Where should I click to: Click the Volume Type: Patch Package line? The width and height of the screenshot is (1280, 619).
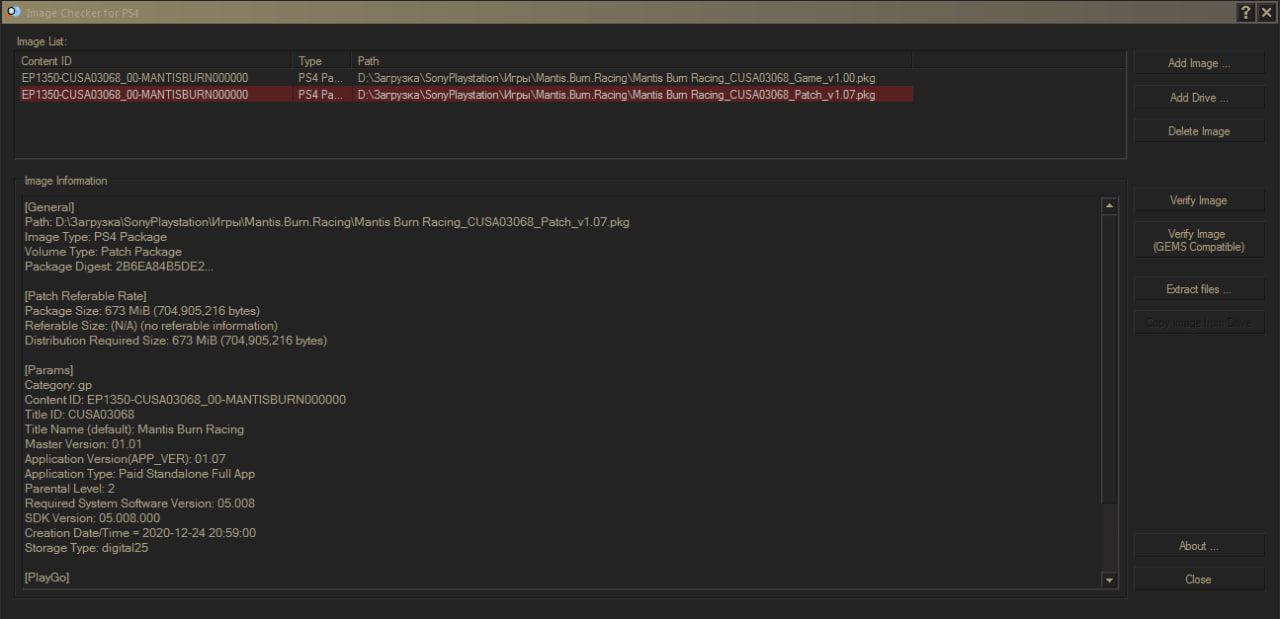point(103,252)
